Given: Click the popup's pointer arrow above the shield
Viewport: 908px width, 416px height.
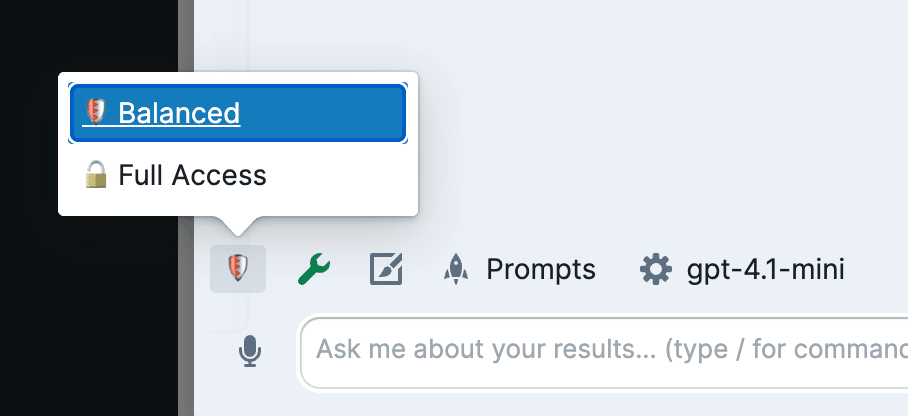Looking at the screenshot, I should point(238,225).
